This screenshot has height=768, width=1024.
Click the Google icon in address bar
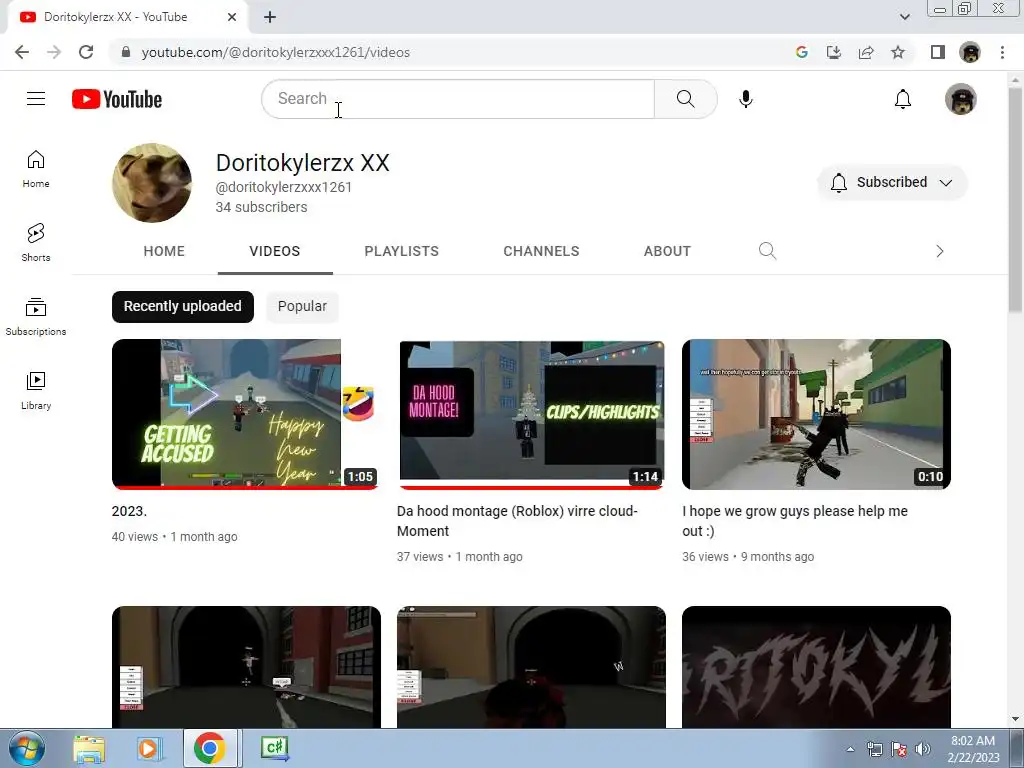(802, 52)
